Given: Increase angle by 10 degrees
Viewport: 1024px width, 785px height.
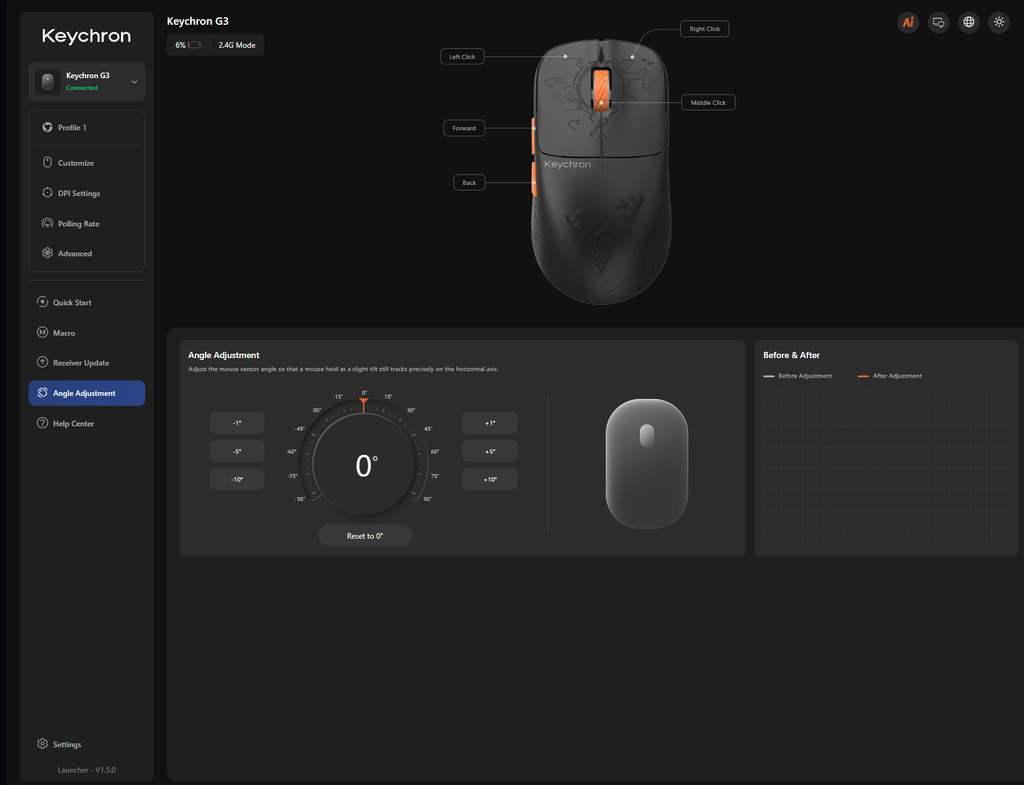Looking at the screenshot, I should coord(490,479).
